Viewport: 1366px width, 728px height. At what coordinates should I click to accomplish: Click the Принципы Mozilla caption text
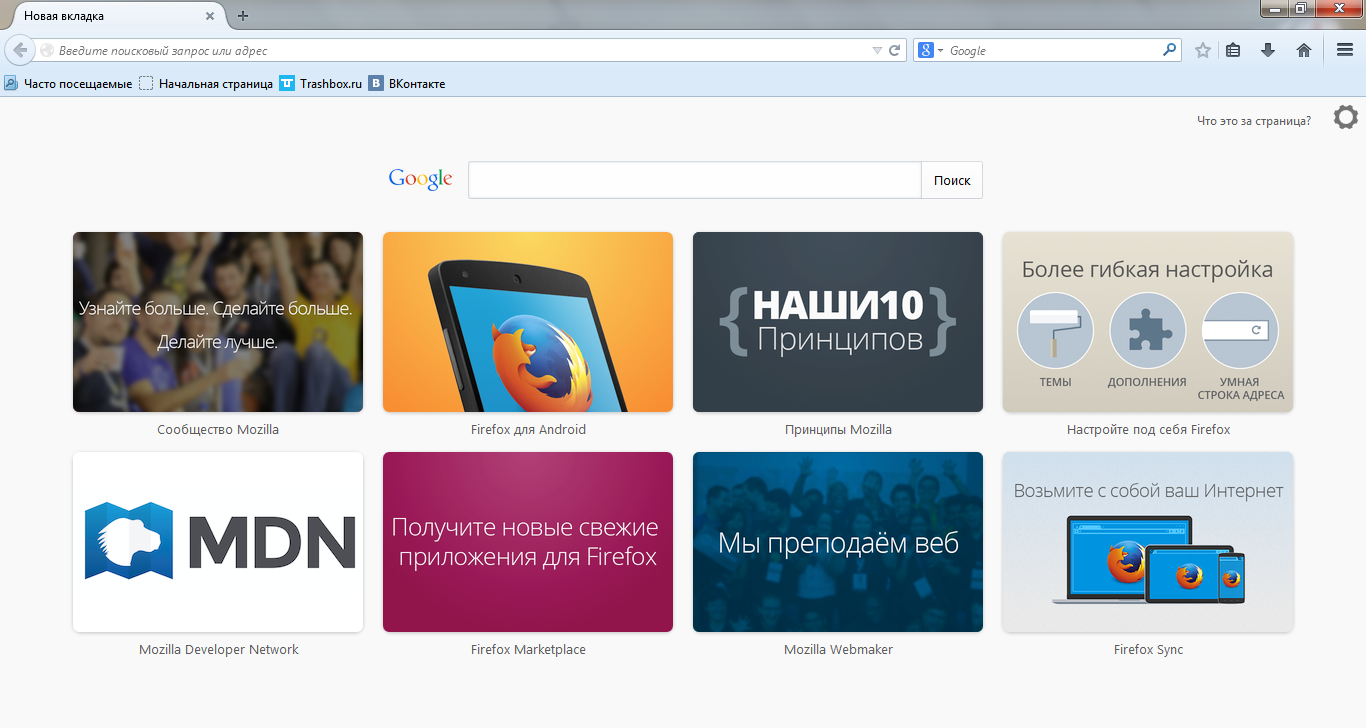[838, 430]
